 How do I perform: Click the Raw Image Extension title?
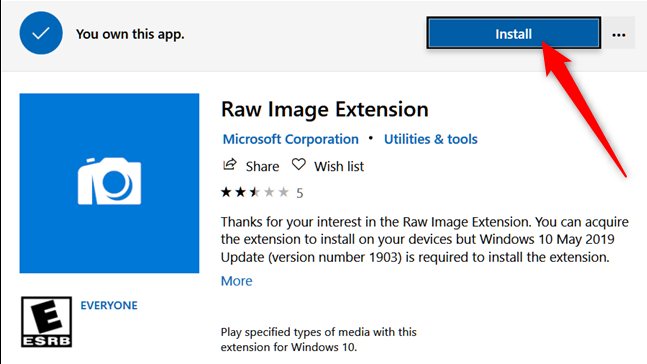(325, 109)
